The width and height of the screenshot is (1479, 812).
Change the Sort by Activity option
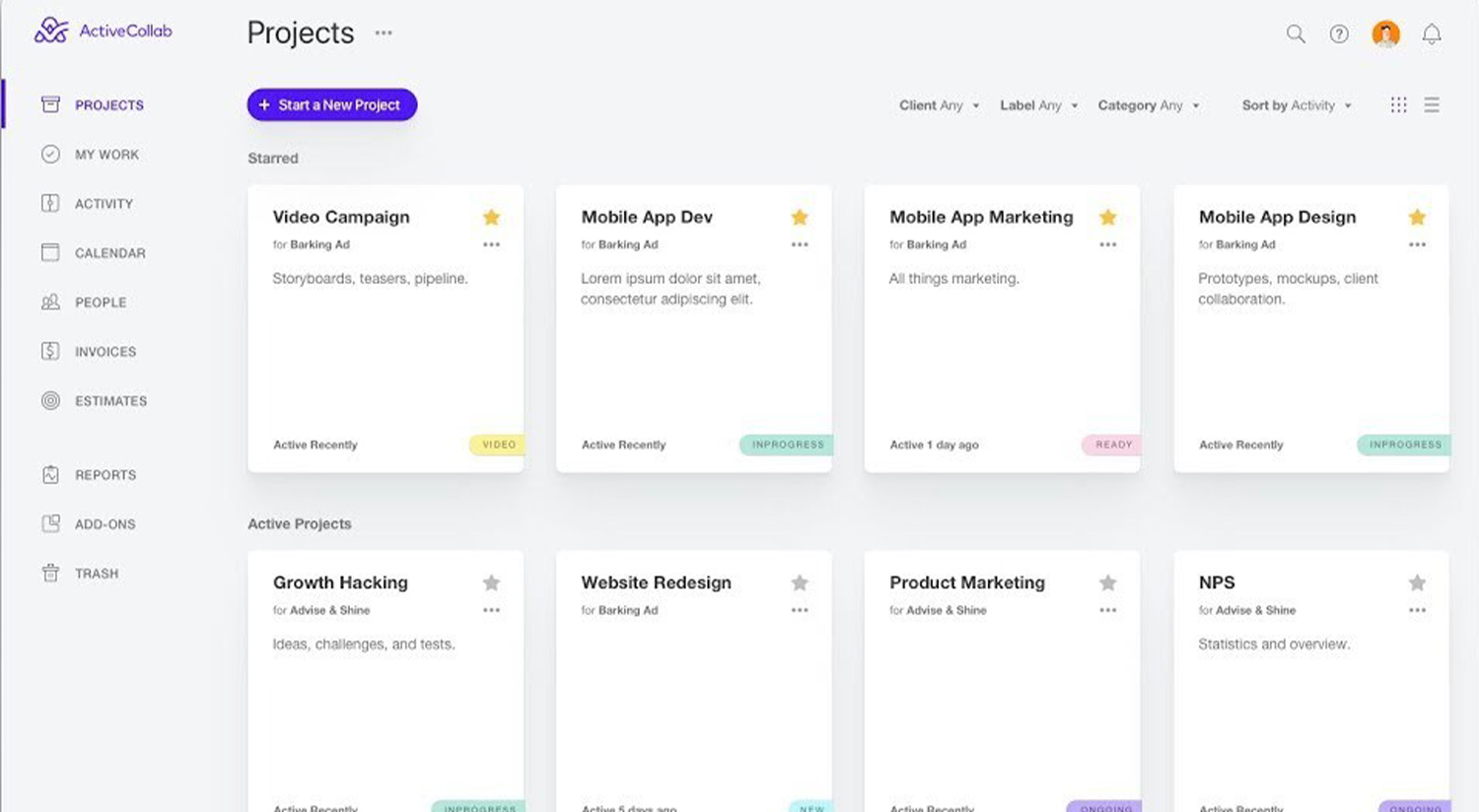point(1296,104)
